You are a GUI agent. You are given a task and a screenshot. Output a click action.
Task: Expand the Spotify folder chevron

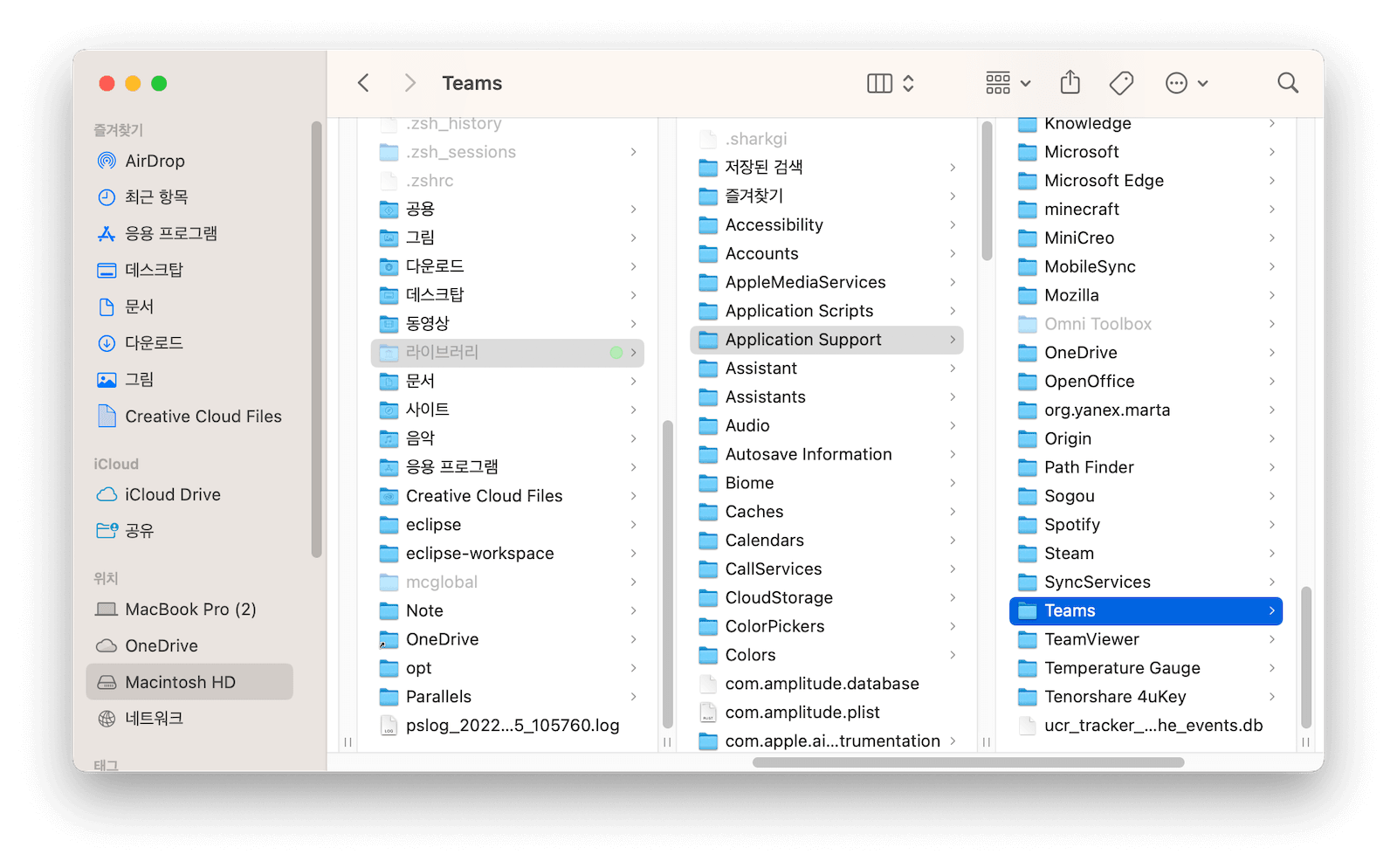point(1272,525)
